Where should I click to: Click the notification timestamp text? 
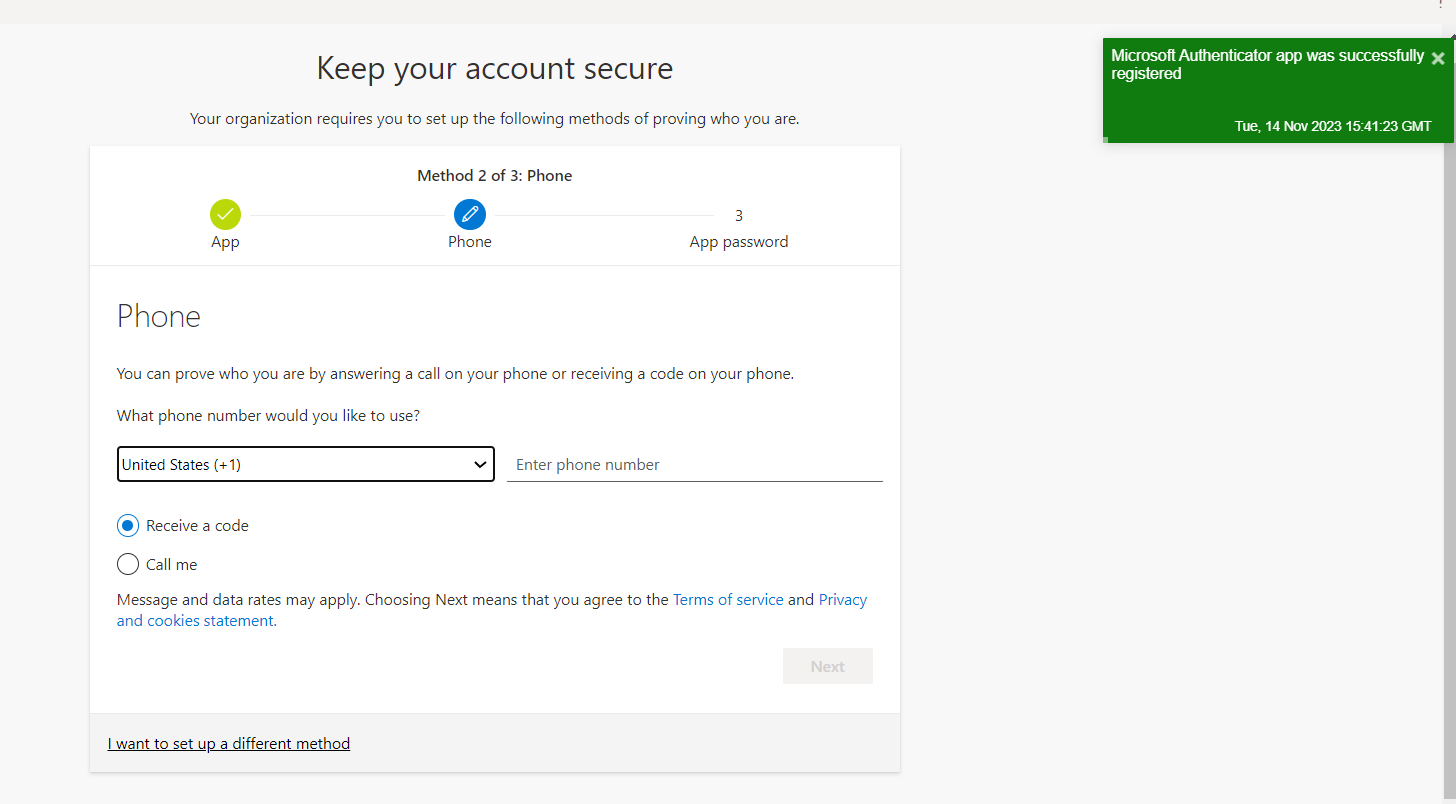tap(1332, 127)
